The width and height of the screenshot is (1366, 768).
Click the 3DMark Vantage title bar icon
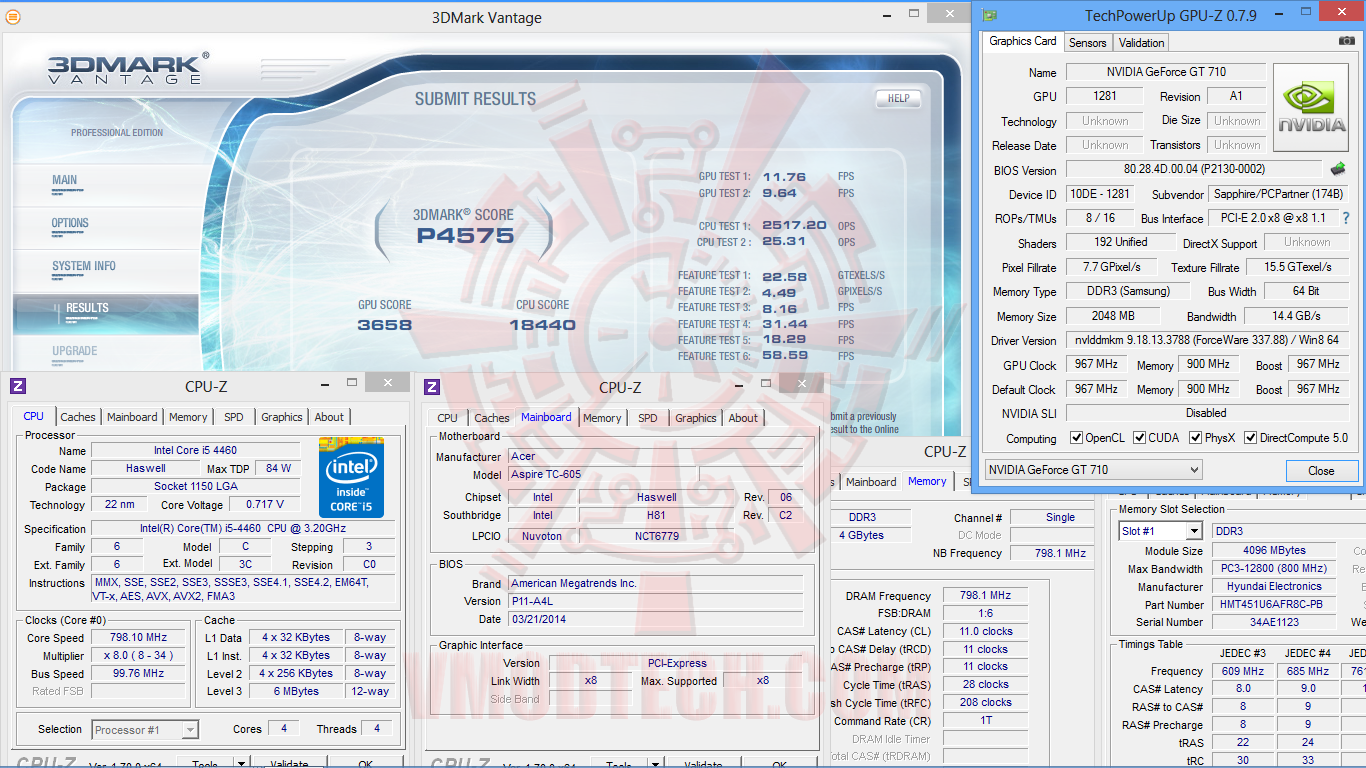(x=12, y=17)
